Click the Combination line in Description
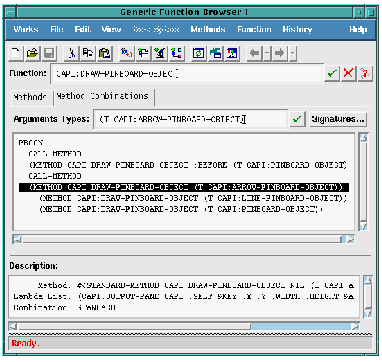The image size is (382, 362). point(65,308)
